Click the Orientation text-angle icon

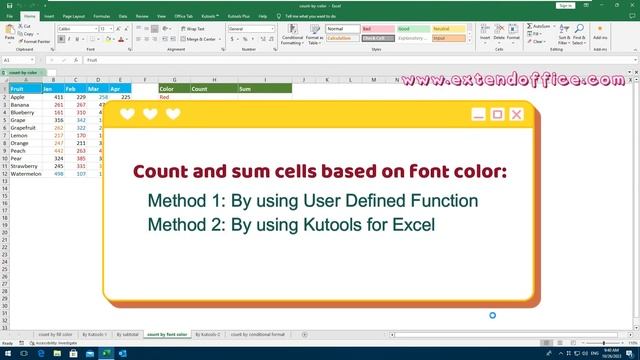pos(165,29)
